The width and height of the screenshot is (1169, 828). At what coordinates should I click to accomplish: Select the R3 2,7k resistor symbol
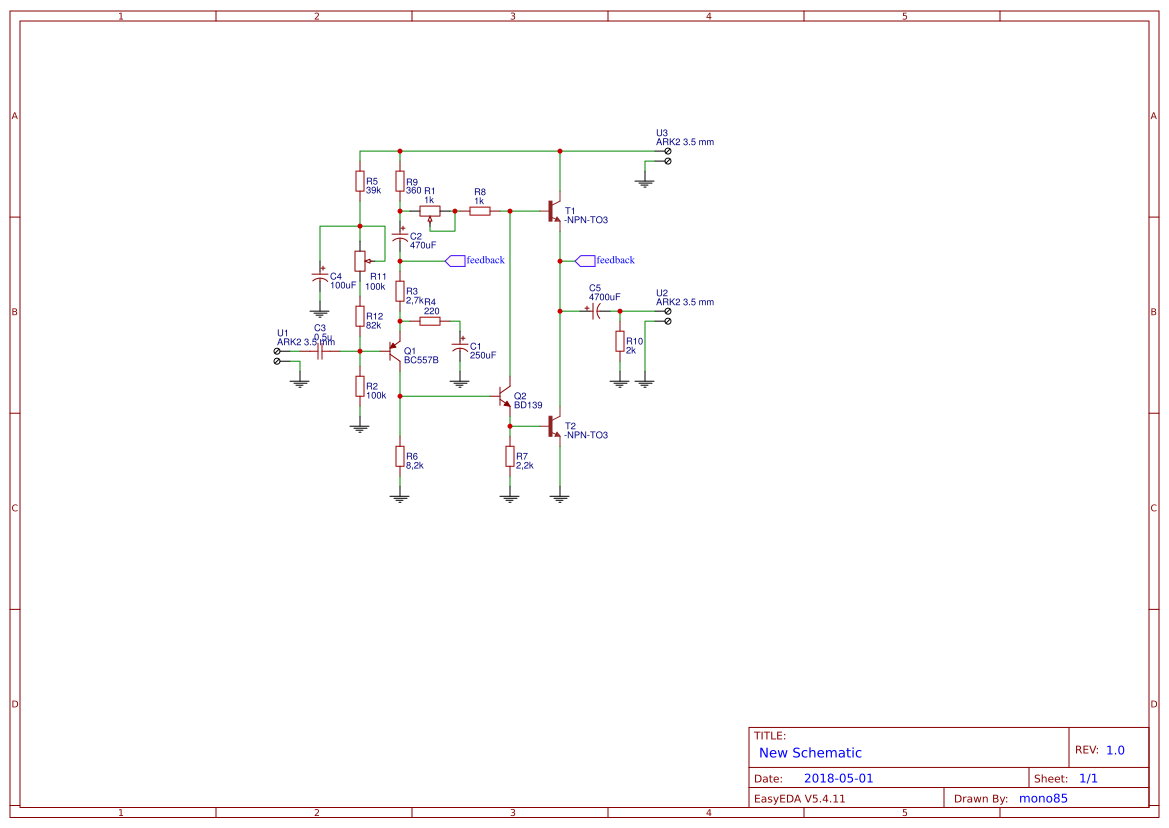point(400,291)
